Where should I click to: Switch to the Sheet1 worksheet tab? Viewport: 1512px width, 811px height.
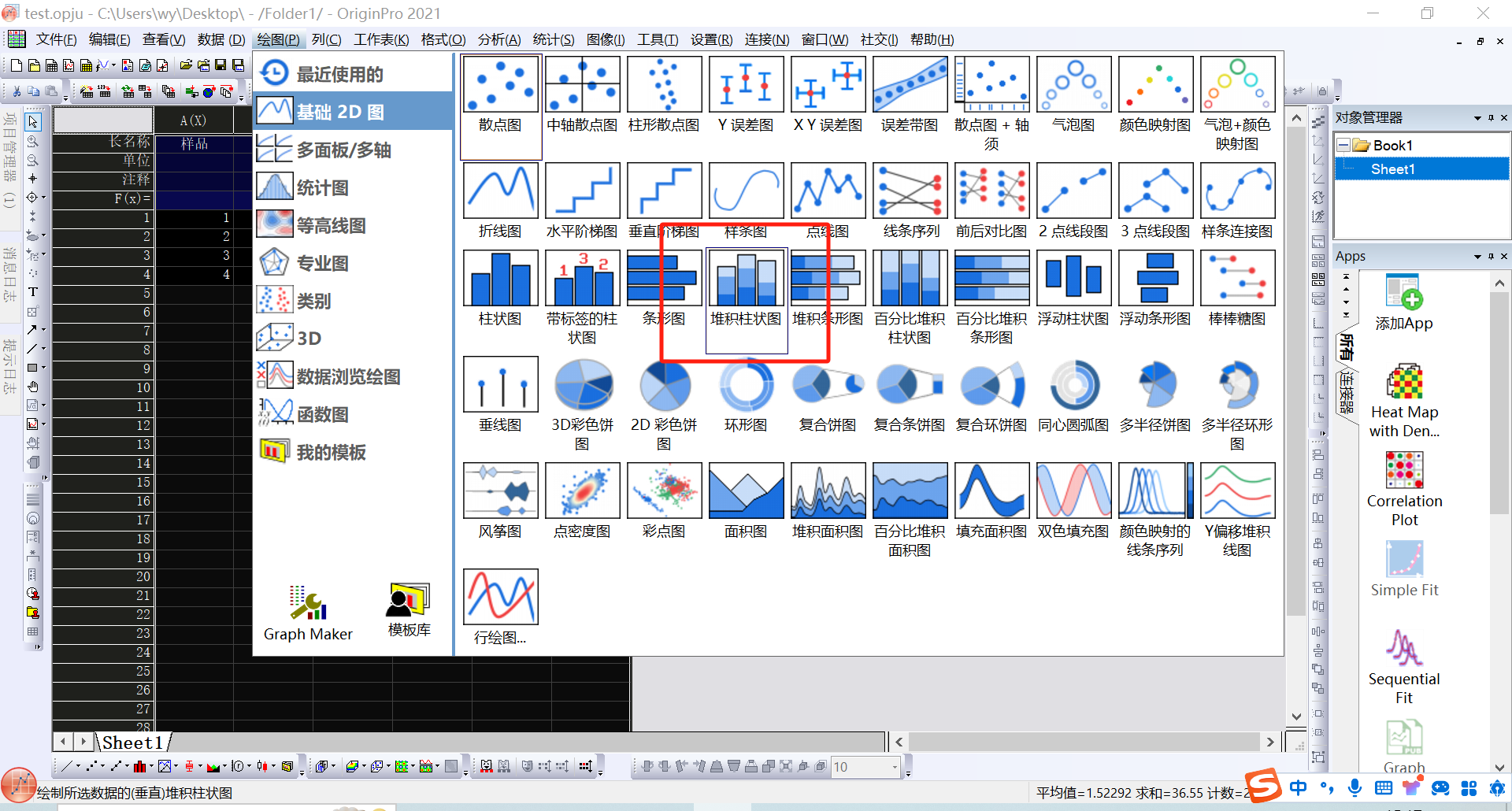[x=132, y=742]
